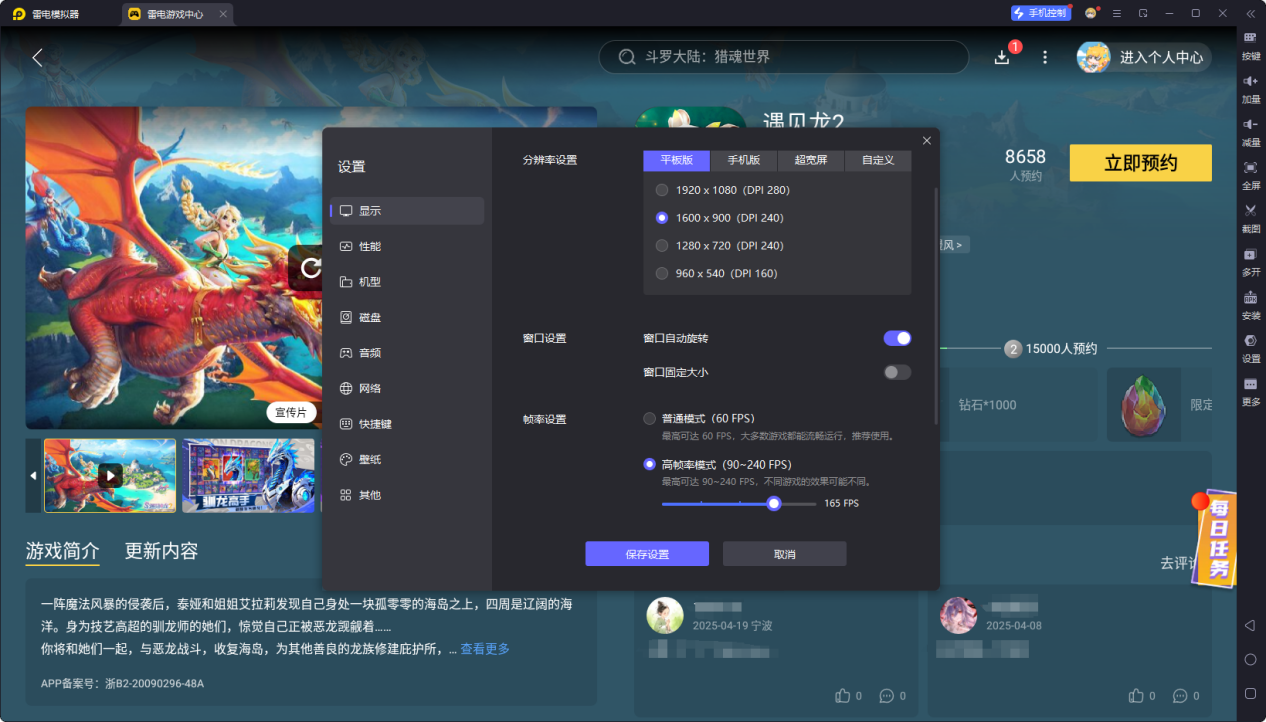1266x722 pixels.
Task: Collapse the right sidebar with double chevron
Action: [1250, 13]
